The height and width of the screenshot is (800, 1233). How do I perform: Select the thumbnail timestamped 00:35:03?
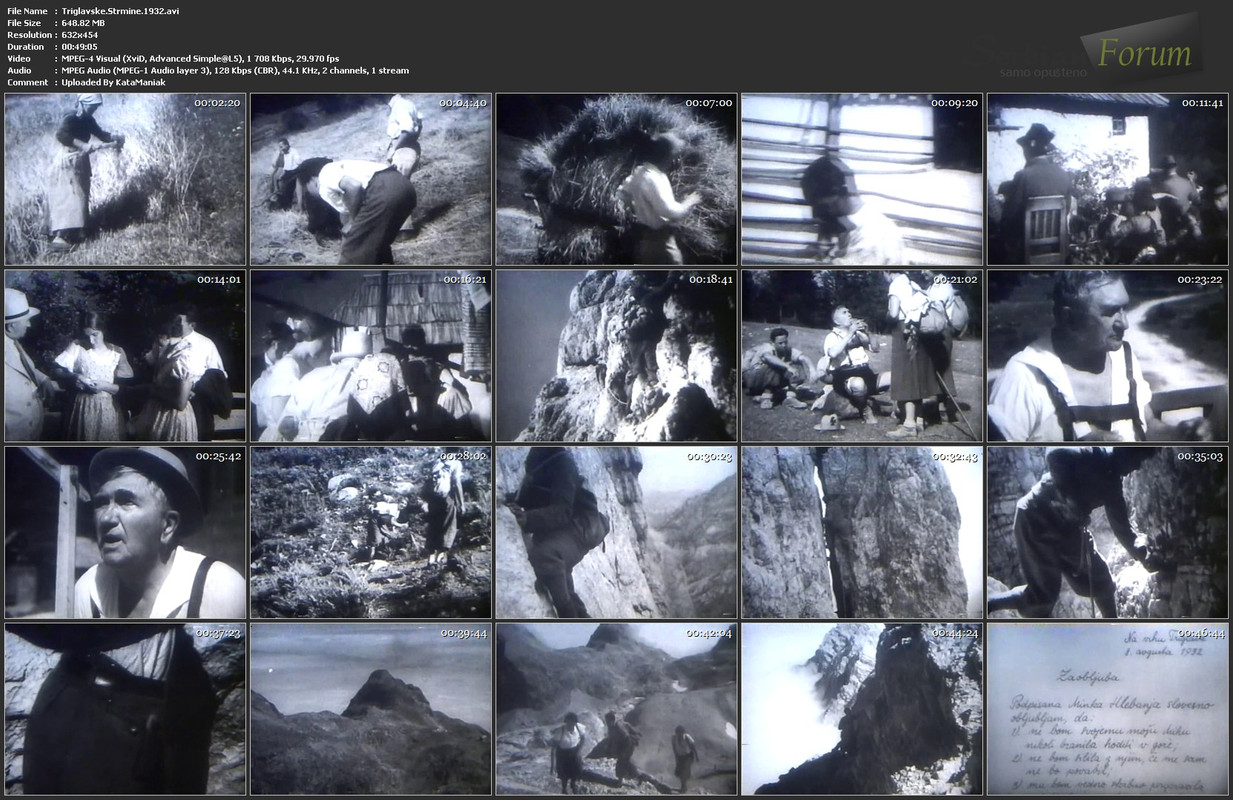(1108, 533)
